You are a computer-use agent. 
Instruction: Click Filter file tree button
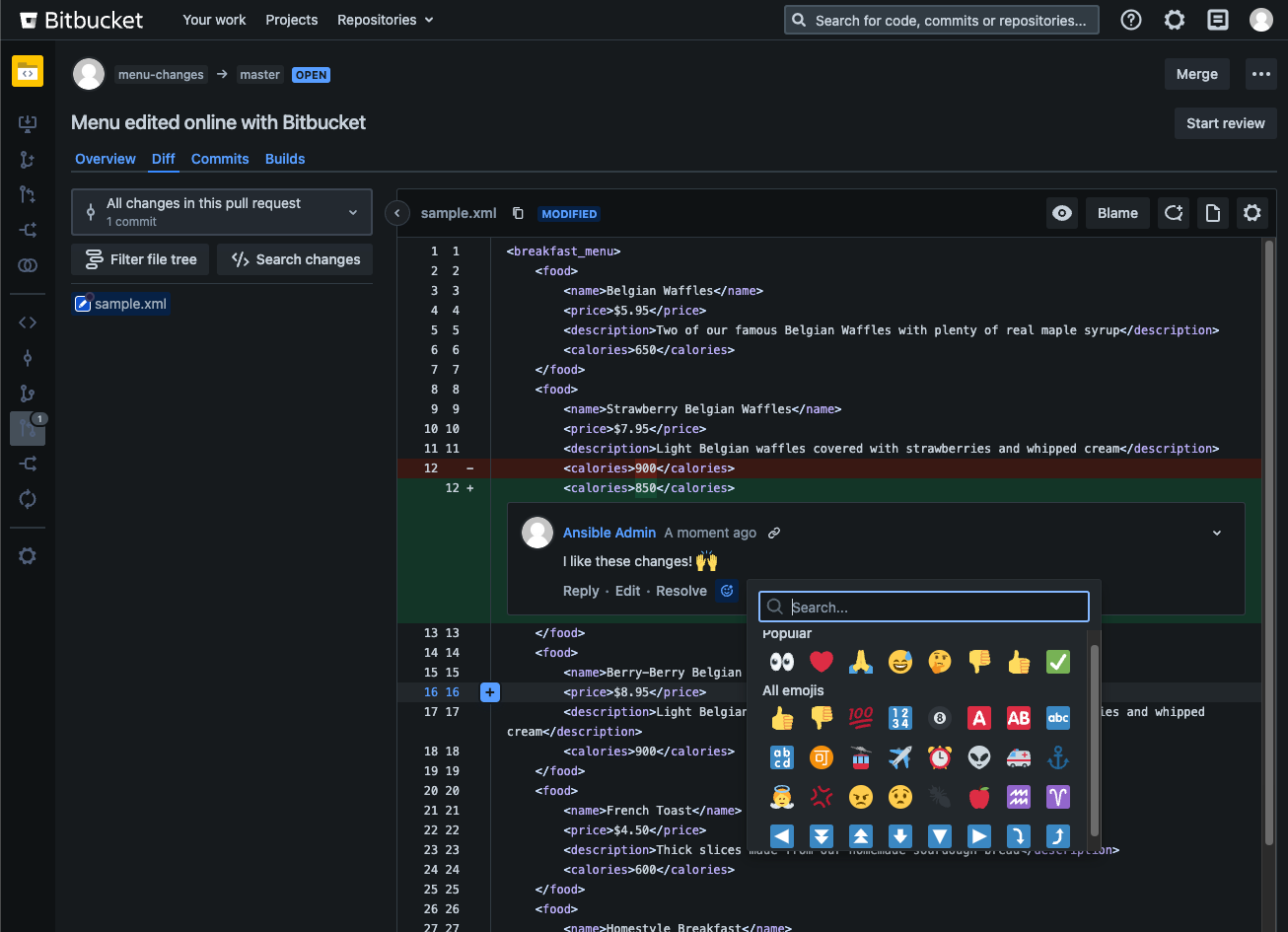click(x=140, y=259)
